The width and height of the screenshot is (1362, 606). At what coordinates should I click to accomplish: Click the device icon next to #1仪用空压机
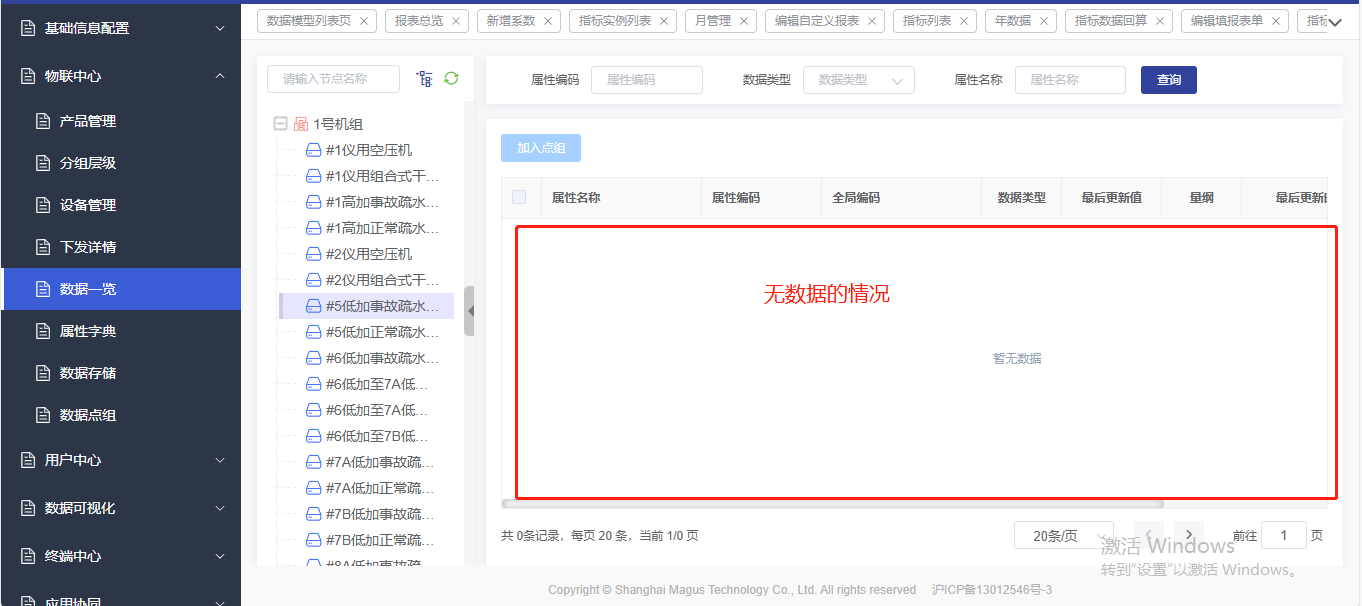point(314,150)
